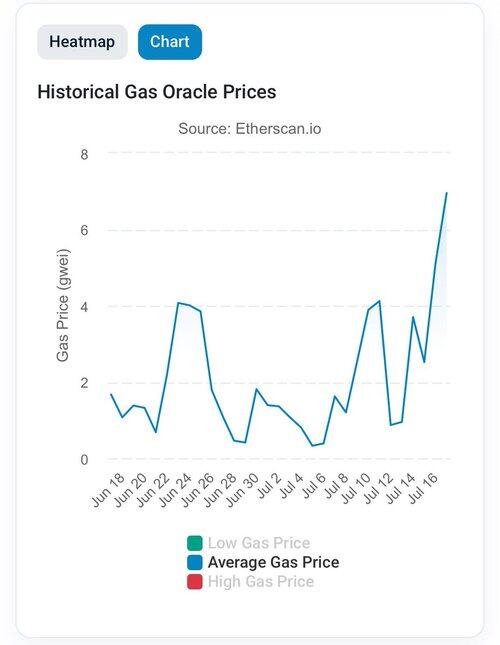Screen dimensions: 500x645
Task: Click the Historical Gas Oracle Prices heading
Action: tap(157, 91)
